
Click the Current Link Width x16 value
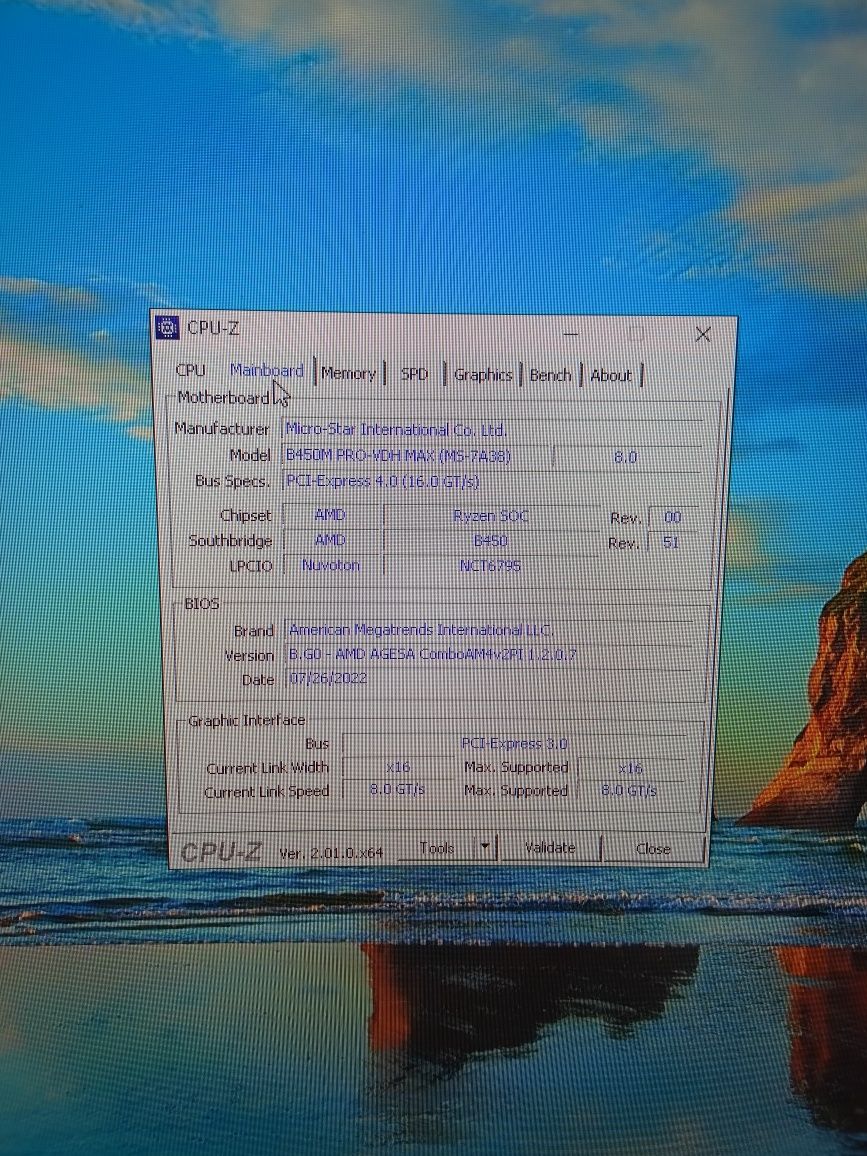[398, 767]
